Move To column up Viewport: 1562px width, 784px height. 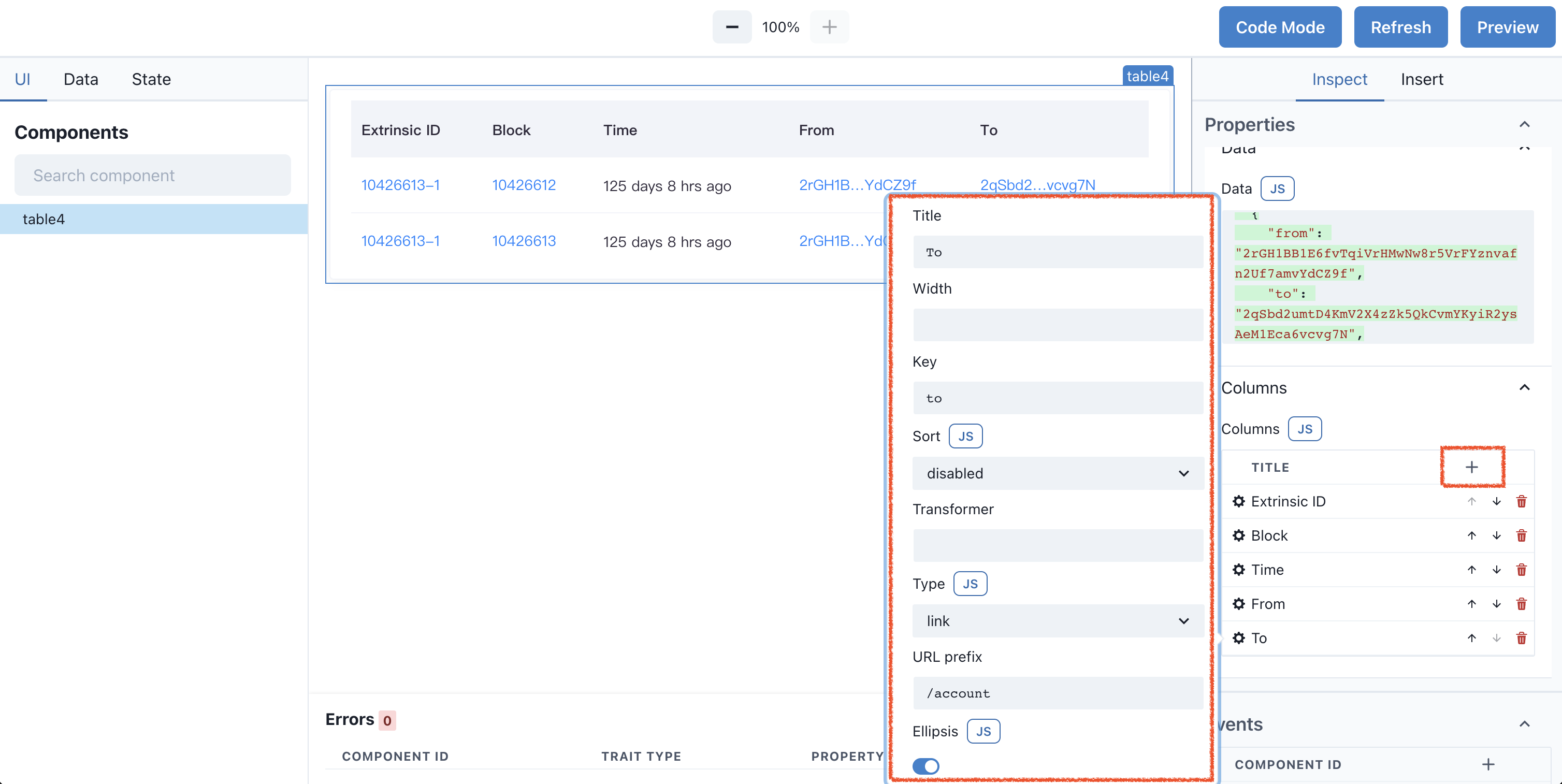click(1472, 638)
